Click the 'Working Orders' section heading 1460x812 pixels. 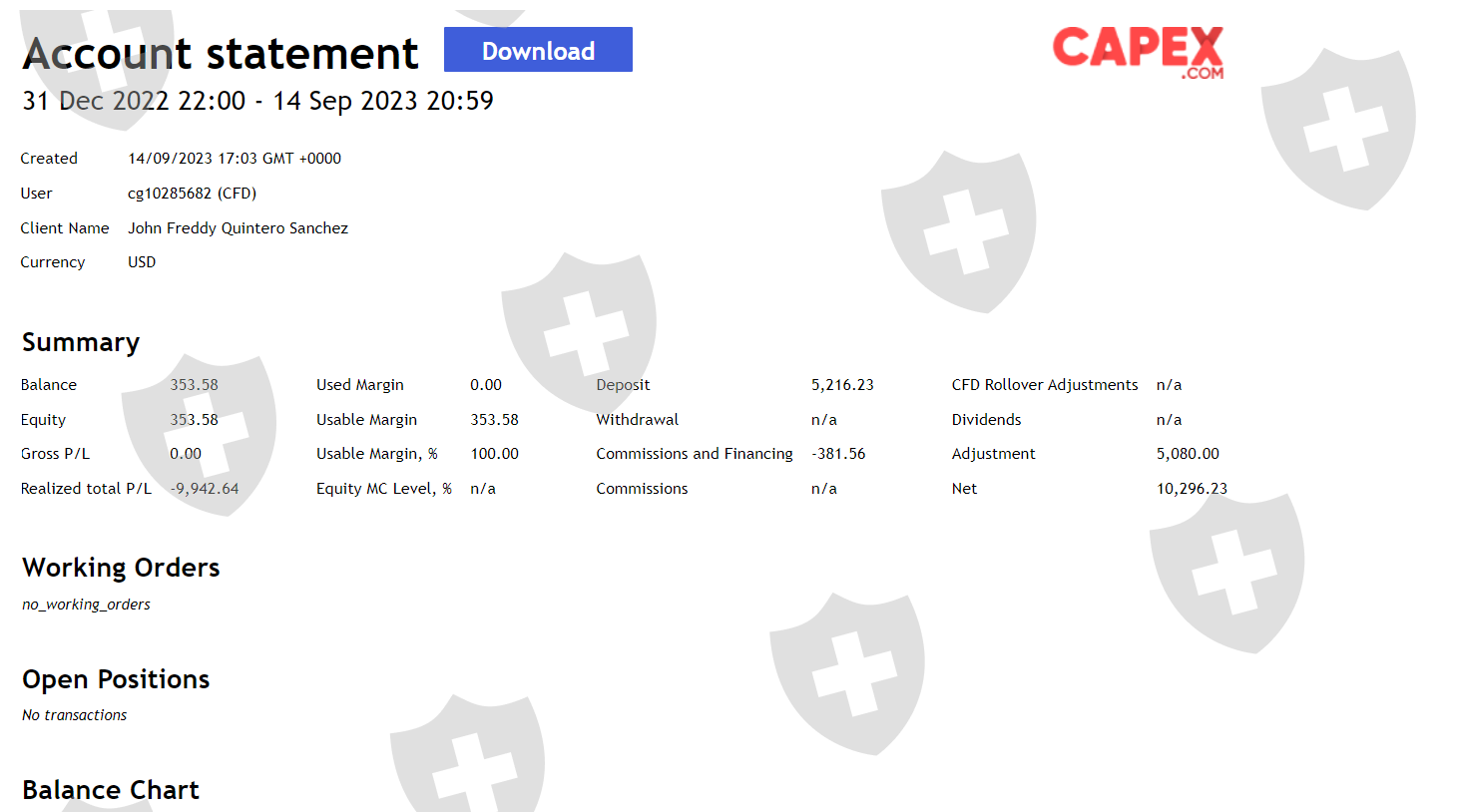click(121, 568)
